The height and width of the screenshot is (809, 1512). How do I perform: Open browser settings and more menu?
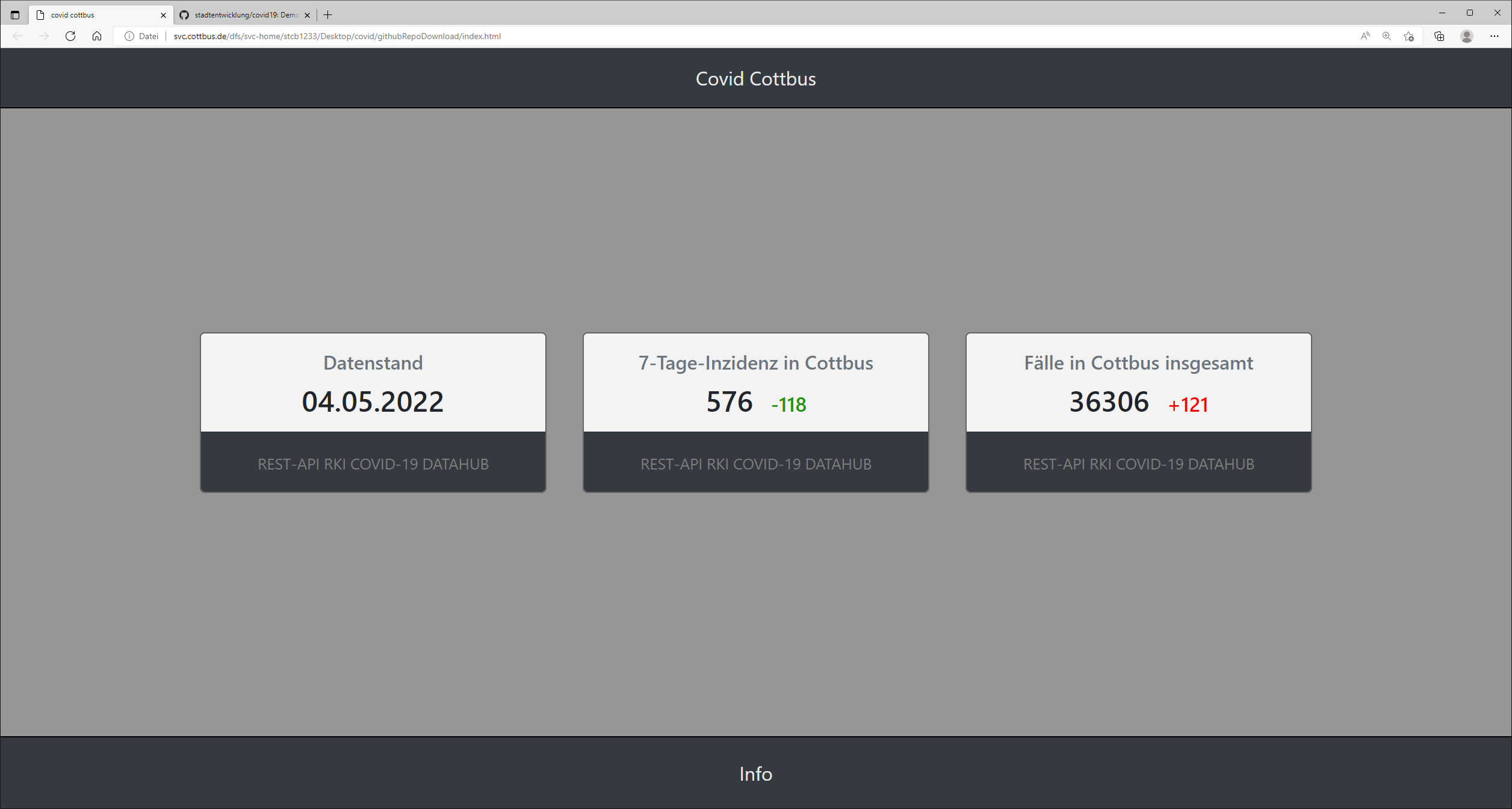[x=1495, y=36]
